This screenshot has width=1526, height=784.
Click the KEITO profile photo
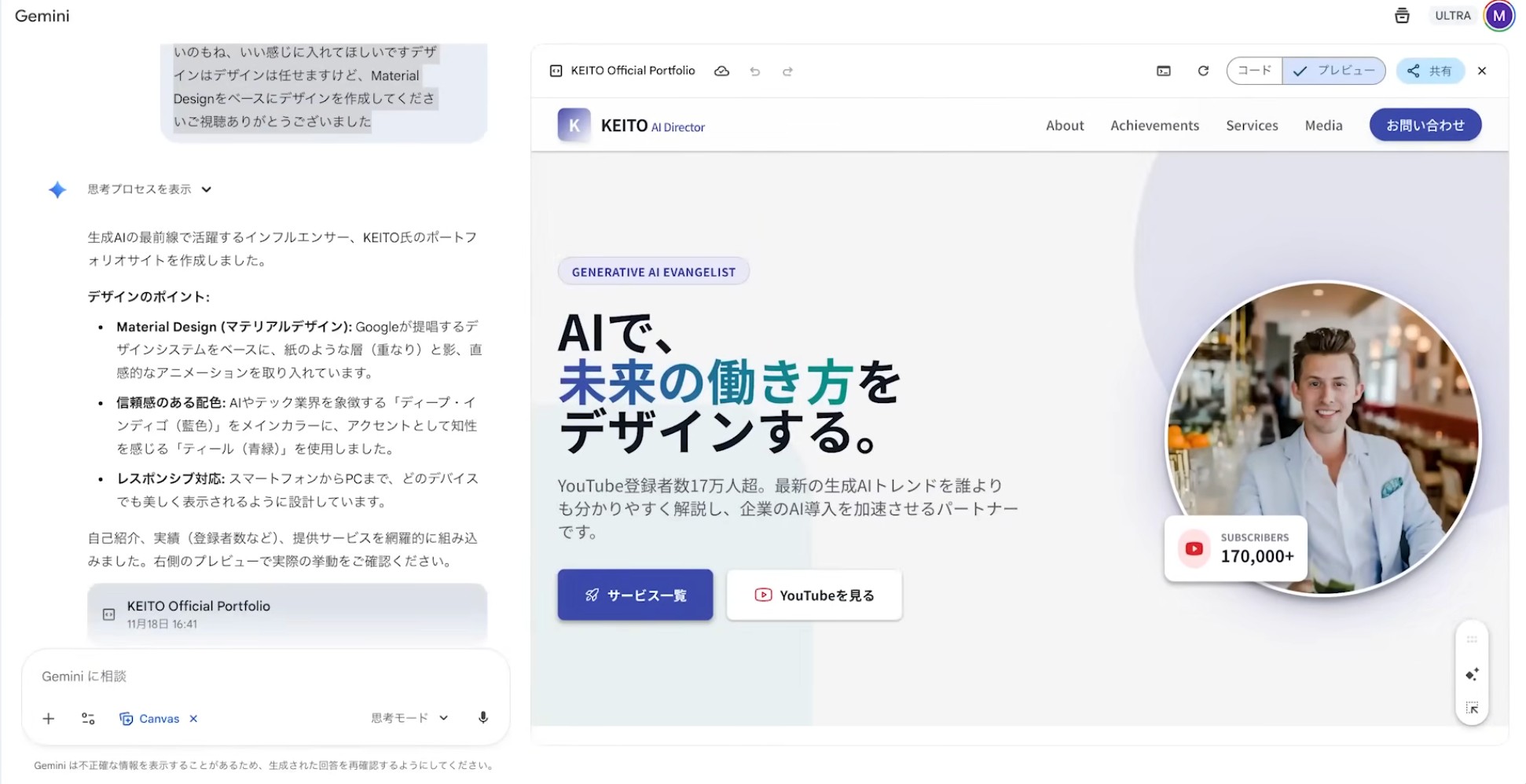1323,438
